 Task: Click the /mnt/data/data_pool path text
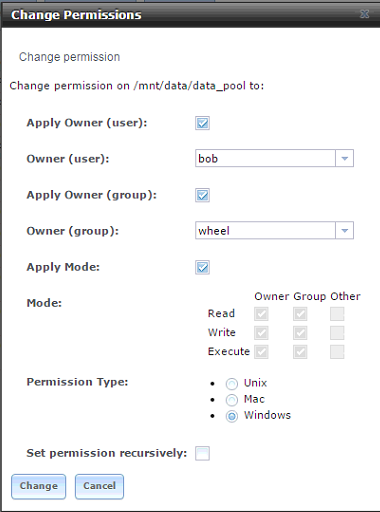pyautogui.click(x=190, y=86)
